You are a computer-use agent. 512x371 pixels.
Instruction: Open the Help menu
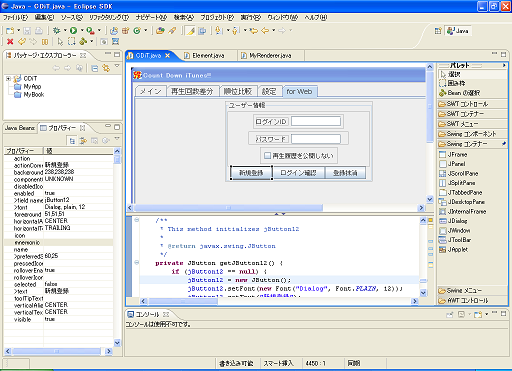tap(315, 17)
